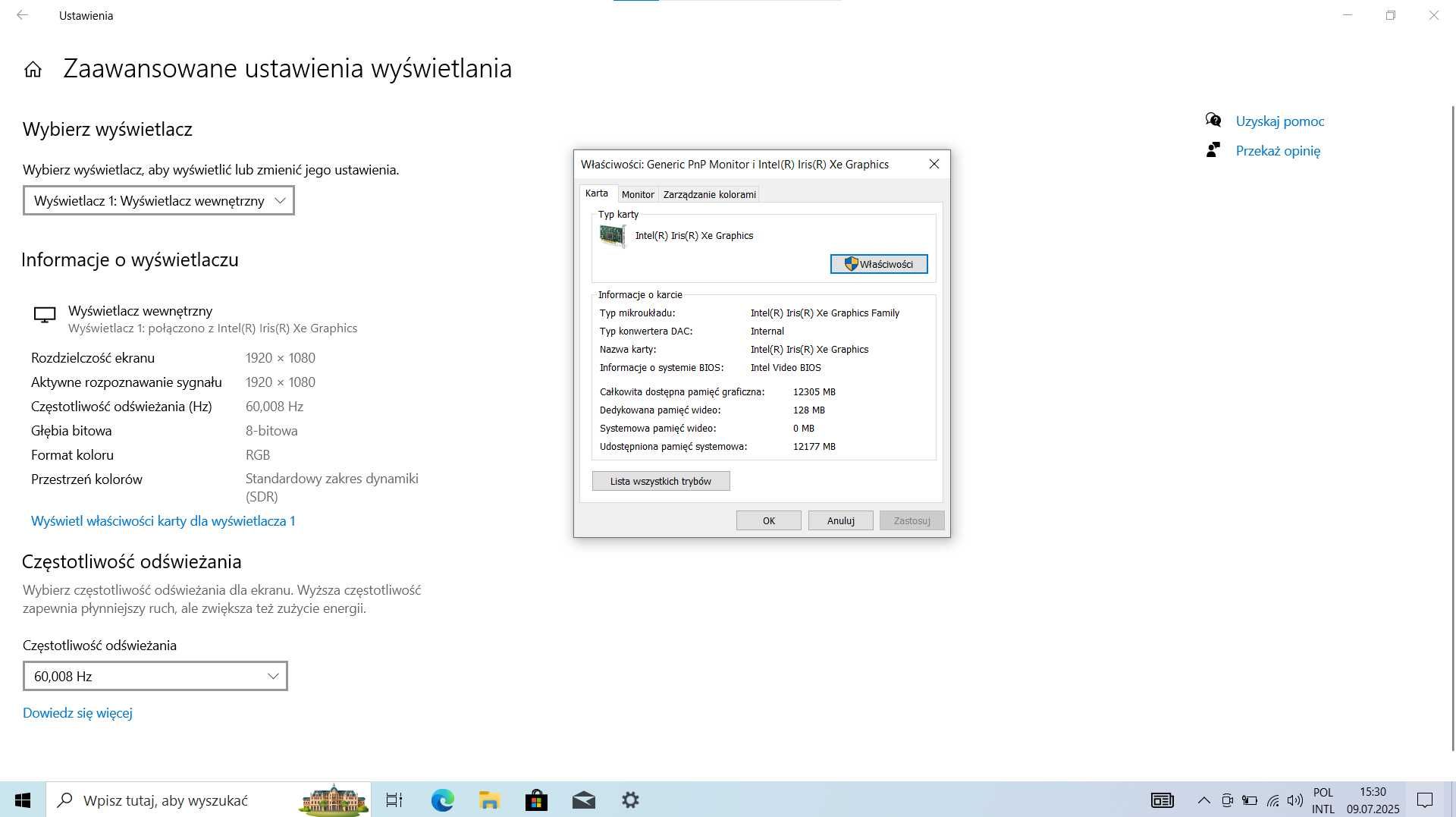Click the Aktywne rozpoznawanie sygnału label
The height and width of the screenshot is (817, 1456).
(x=127, y=382)
